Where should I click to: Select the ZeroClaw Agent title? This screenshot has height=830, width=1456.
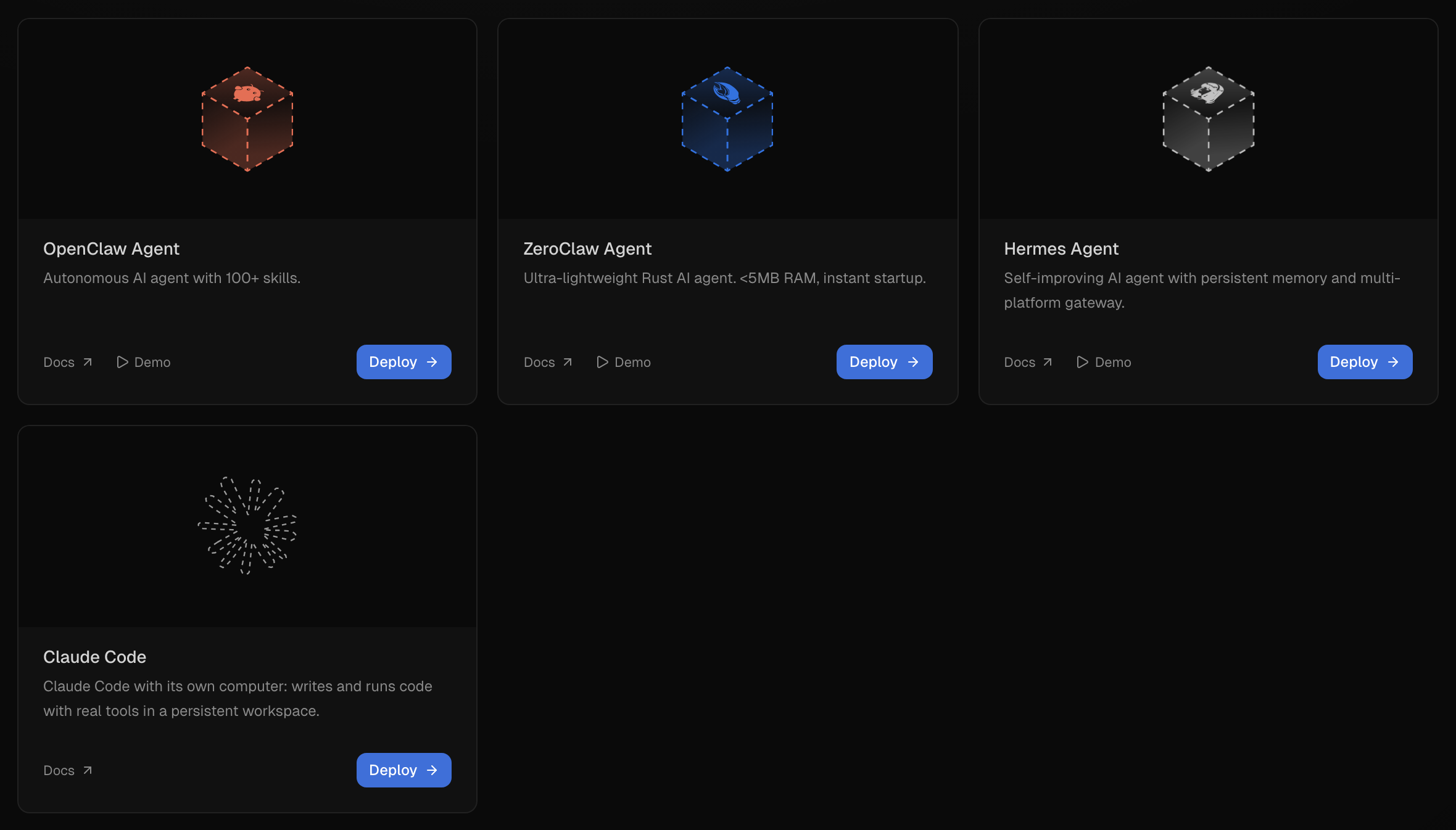(587, 249)
